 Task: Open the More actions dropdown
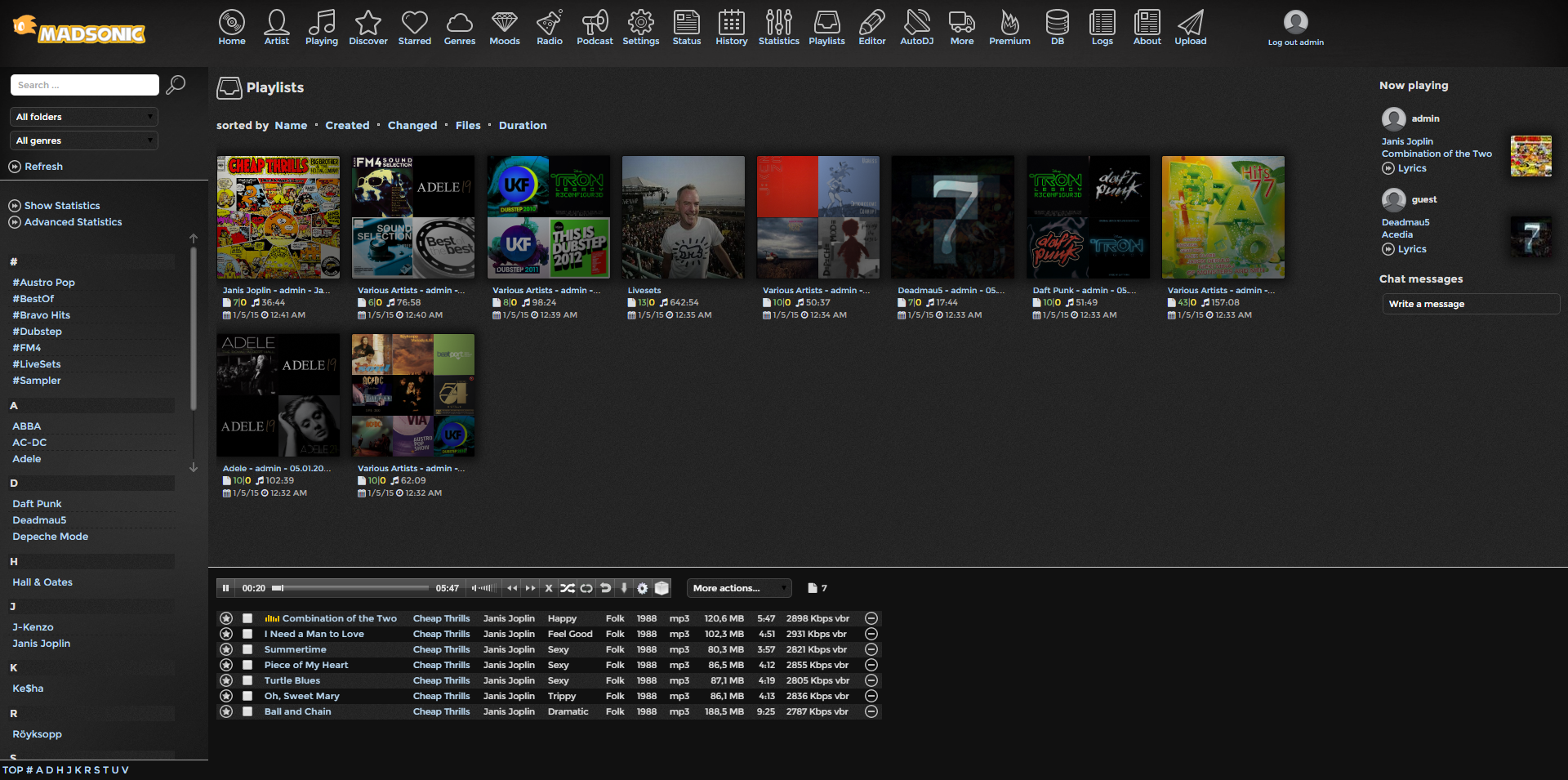tap(739, 588)
